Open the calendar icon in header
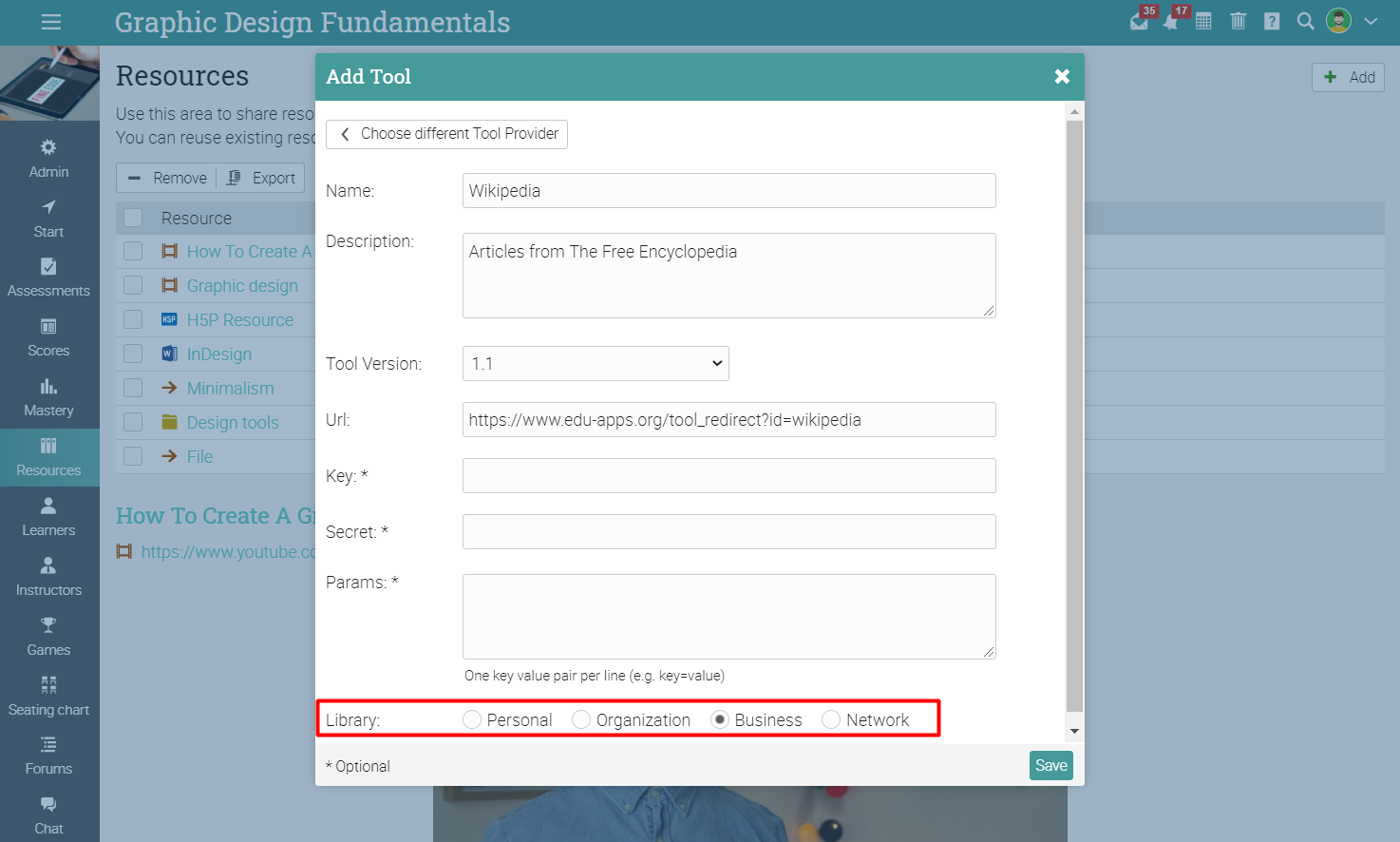 pyautogui.click(x=1203, y=21)
